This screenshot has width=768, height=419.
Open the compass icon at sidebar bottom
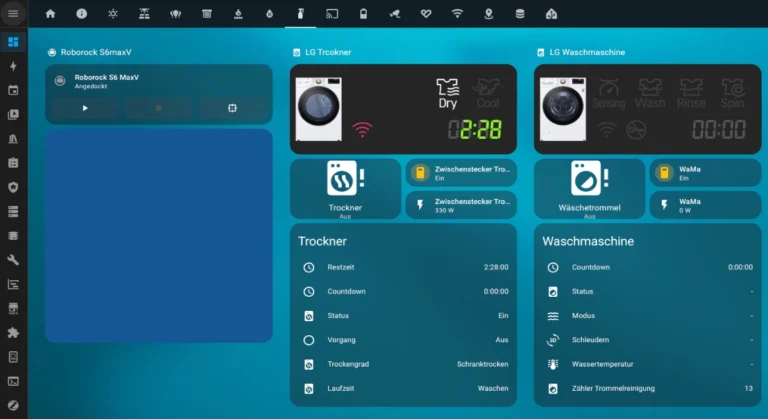coord(13,405)
